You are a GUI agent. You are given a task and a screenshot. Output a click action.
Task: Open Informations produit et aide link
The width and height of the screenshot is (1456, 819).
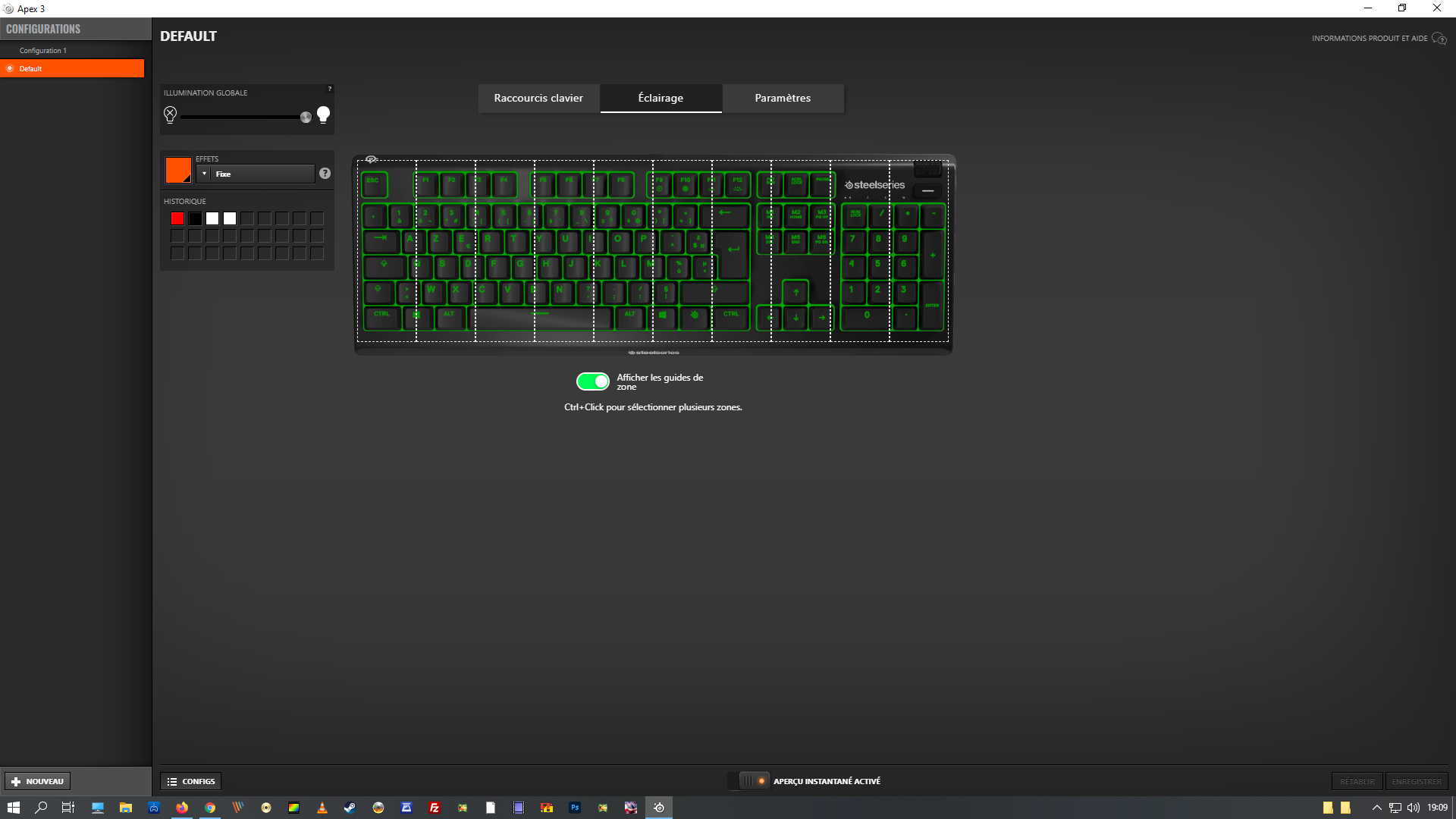[x=1370, y=38]
